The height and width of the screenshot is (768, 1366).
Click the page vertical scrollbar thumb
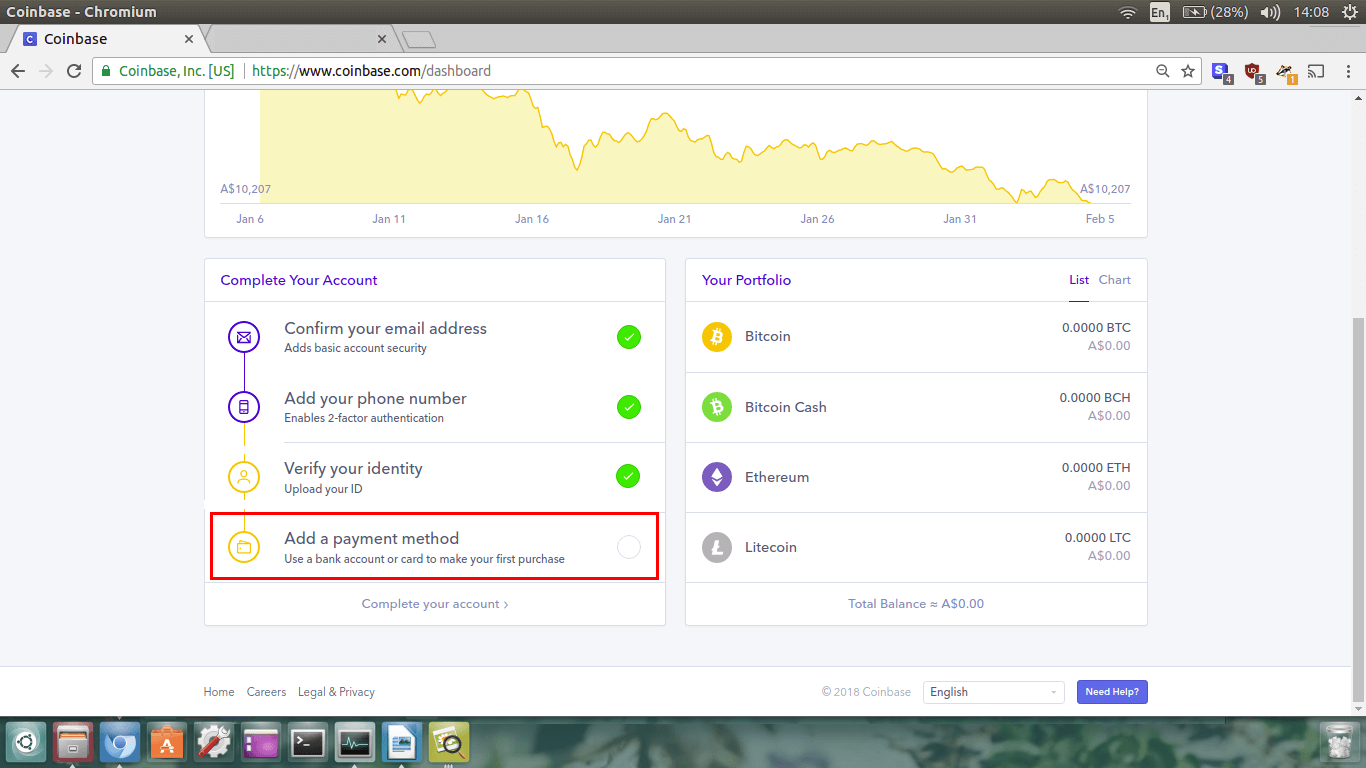click(1358, 510)
